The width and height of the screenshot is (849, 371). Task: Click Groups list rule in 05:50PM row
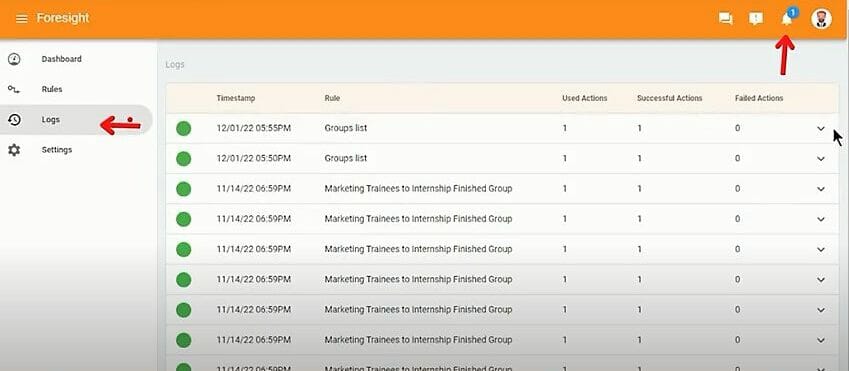click(345, 159)
